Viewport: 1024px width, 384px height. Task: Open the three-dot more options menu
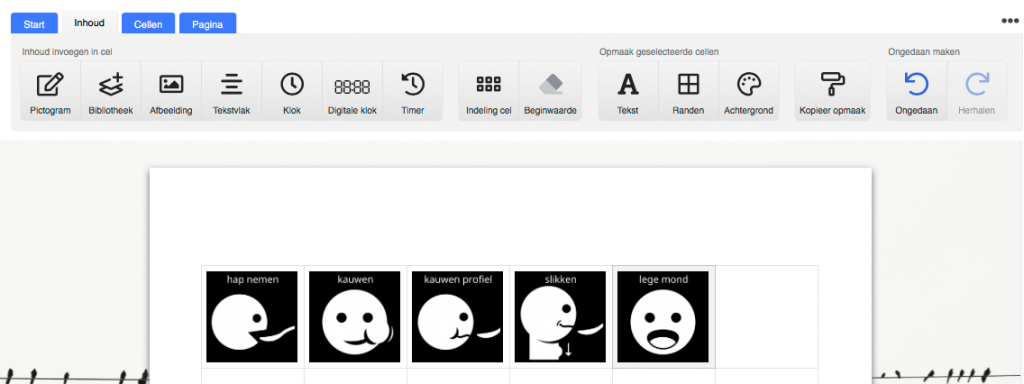click(1010, 21)
